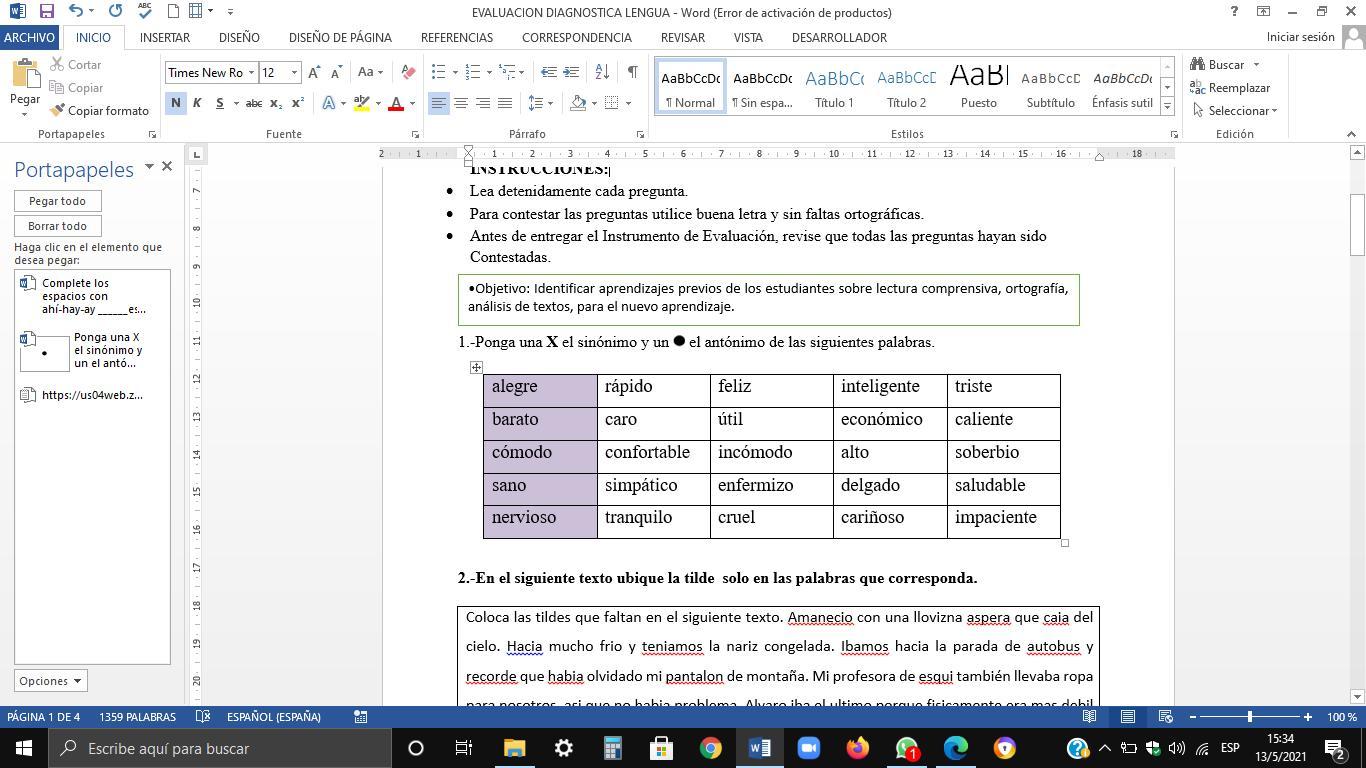This screenshot has width=1366, height=768.
Task: Click the zoom slider in the status bar
Action: (x=1249, y=717)
